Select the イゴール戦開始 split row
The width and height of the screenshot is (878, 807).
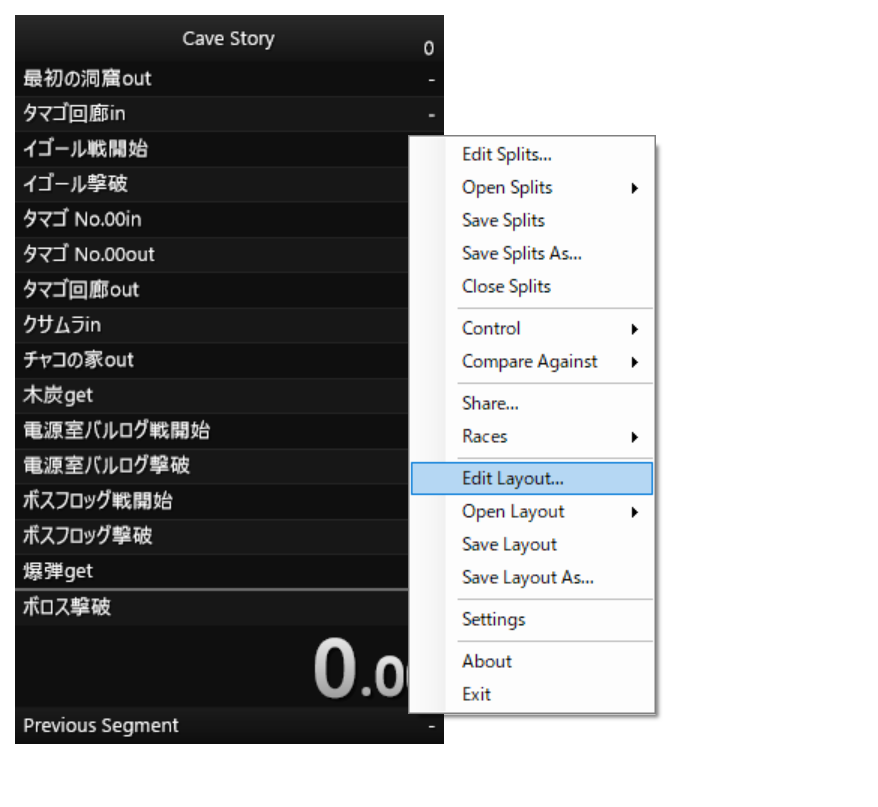click(212, 150)
